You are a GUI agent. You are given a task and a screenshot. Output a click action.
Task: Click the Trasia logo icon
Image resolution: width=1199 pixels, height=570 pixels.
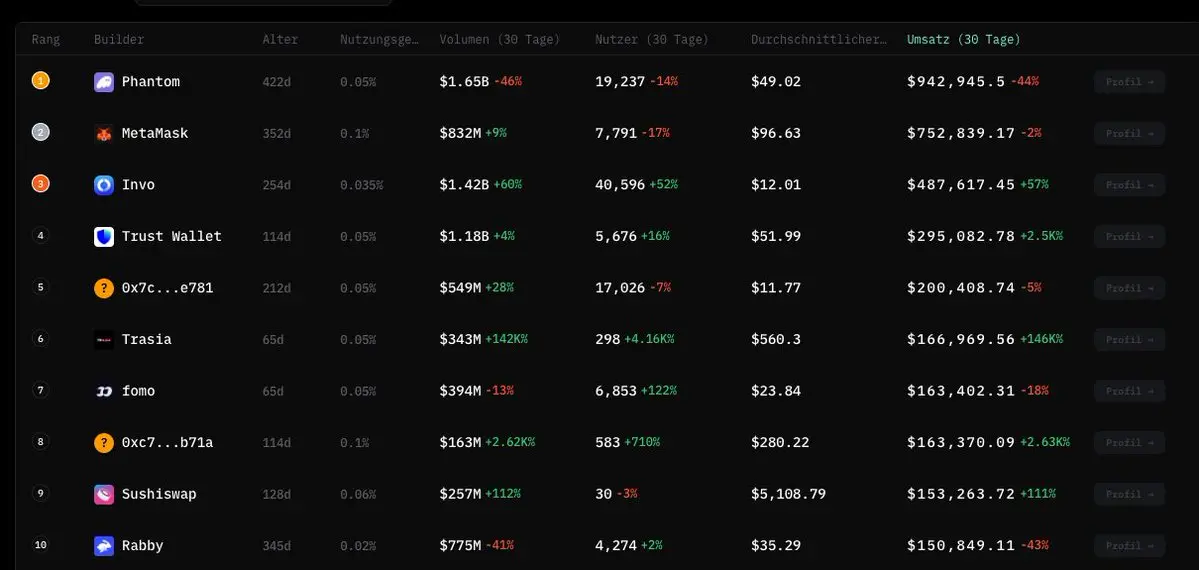coord(104,340)
